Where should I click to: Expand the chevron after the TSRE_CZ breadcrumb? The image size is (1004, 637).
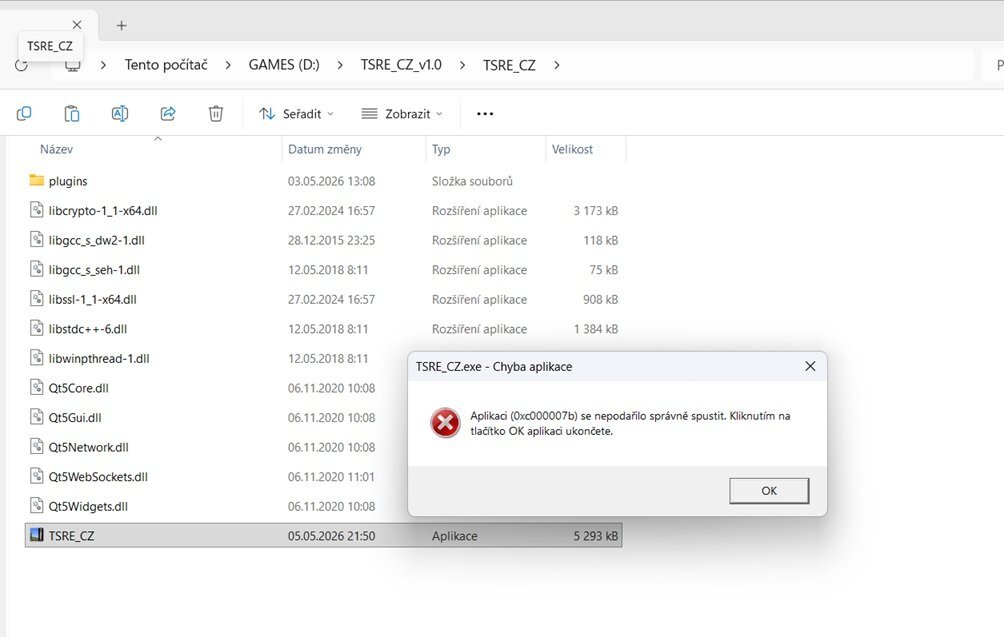coord(556,65)
